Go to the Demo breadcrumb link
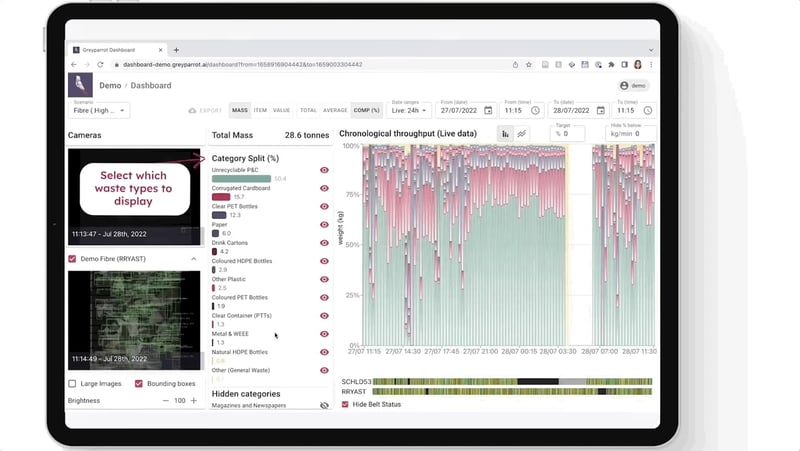This screenshot has width=800, height=451. [x=110, y=85]
